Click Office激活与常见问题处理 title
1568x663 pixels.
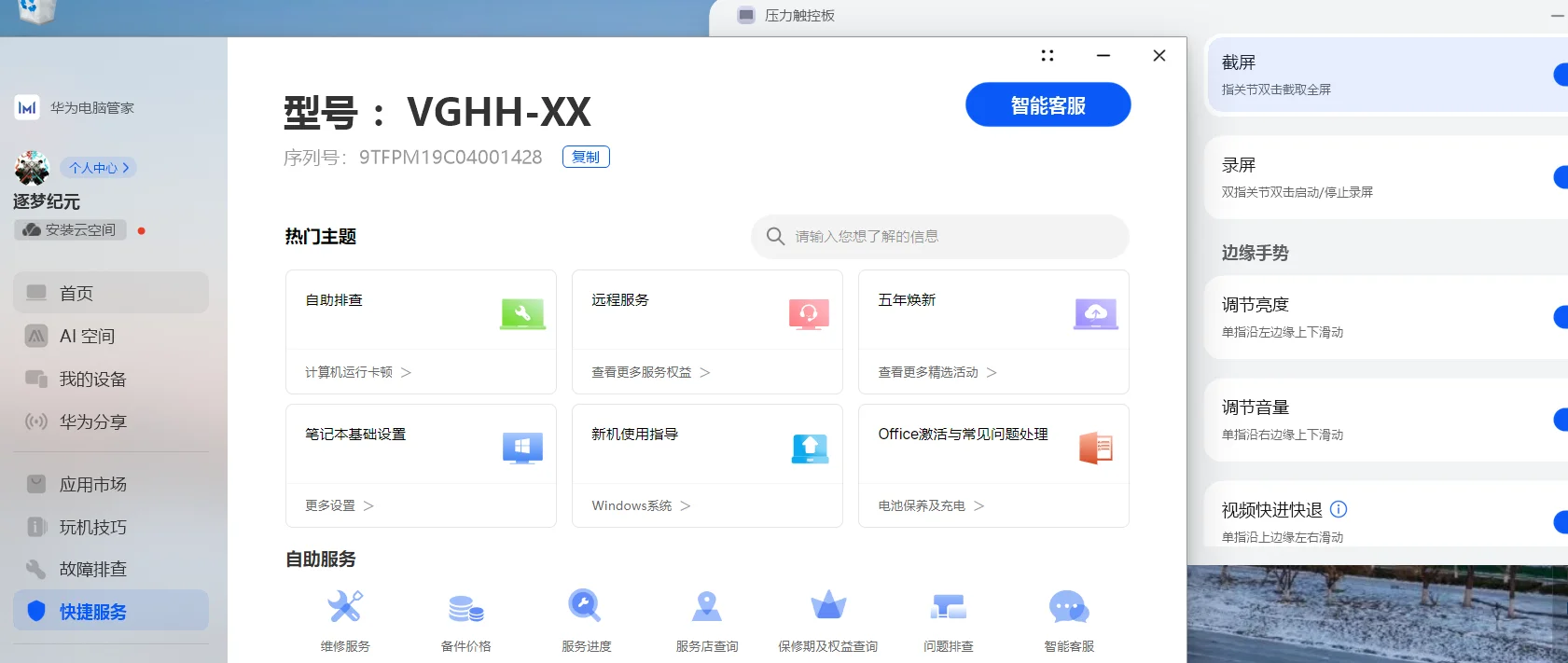[x=963, y=435]
